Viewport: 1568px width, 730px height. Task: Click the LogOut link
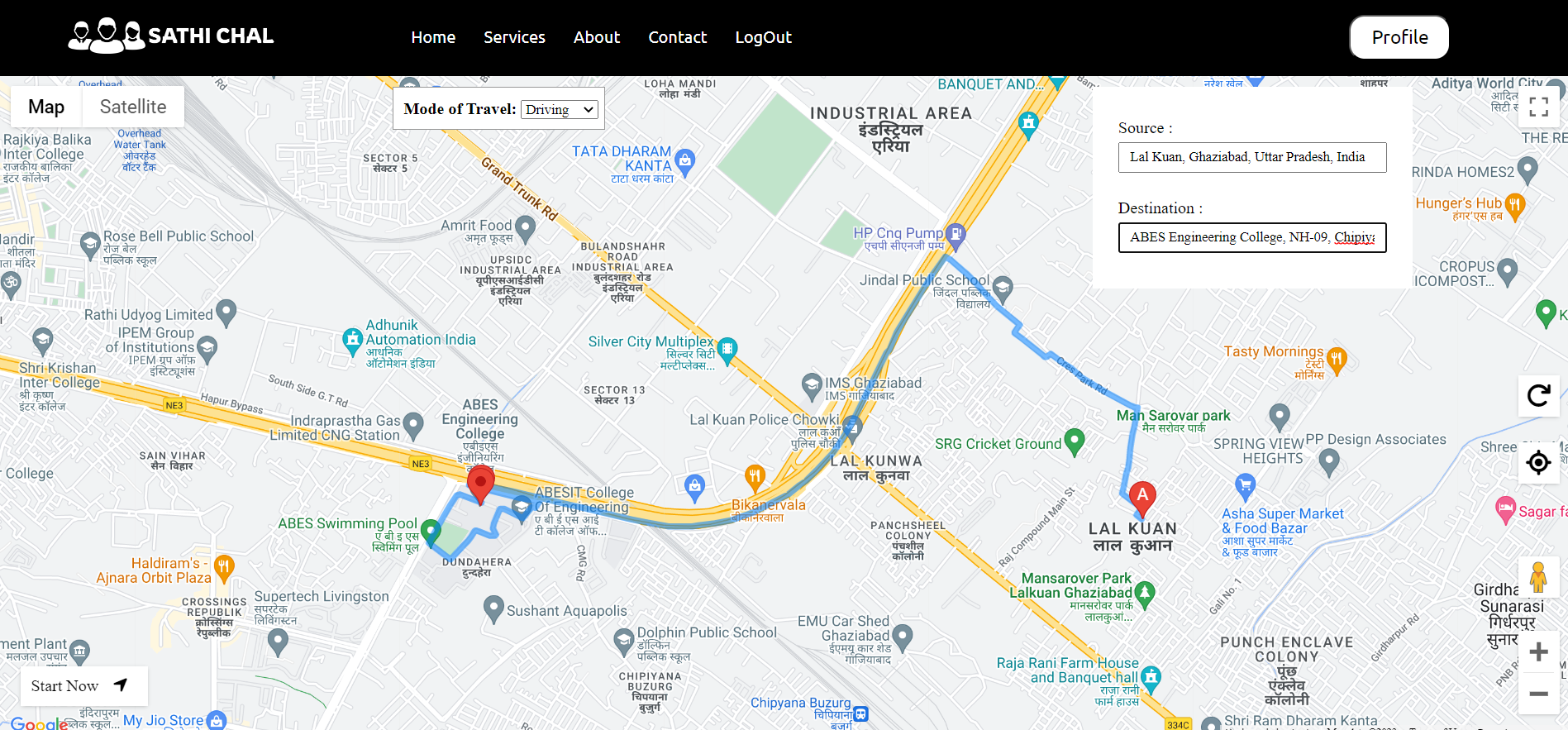763,37
